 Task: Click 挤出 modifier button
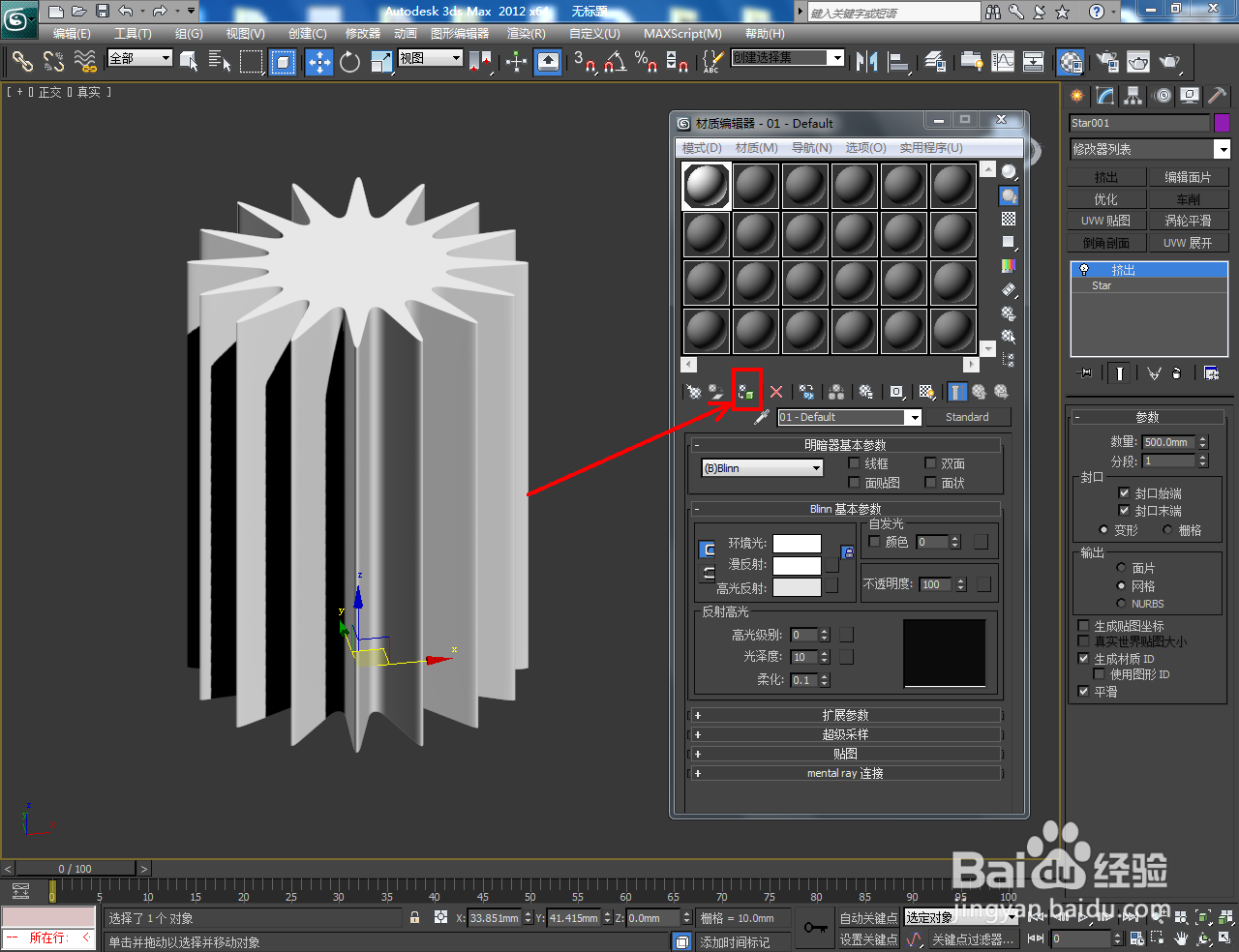1106,177
